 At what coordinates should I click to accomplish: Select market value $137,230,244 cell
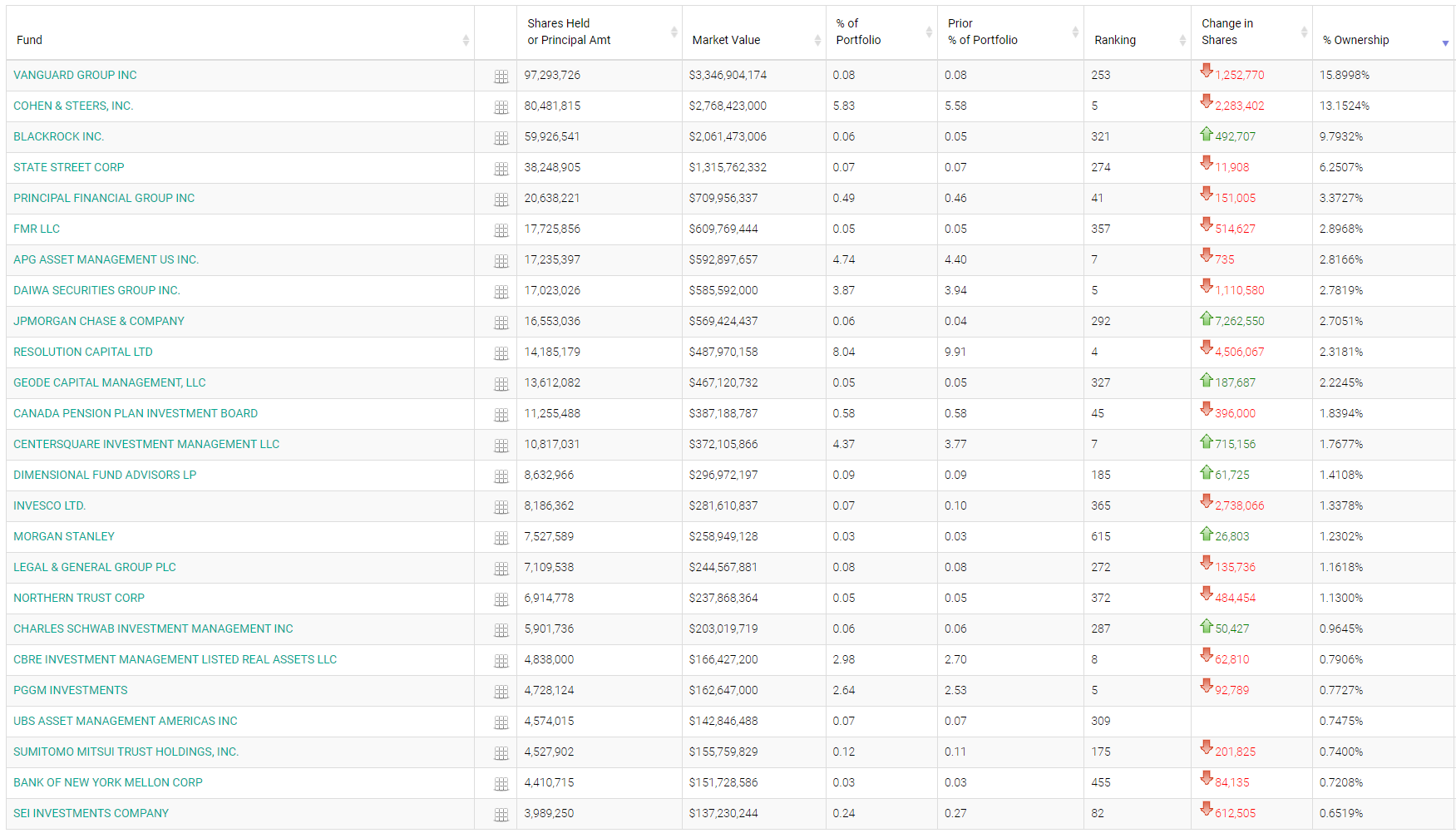pos(723,813)
